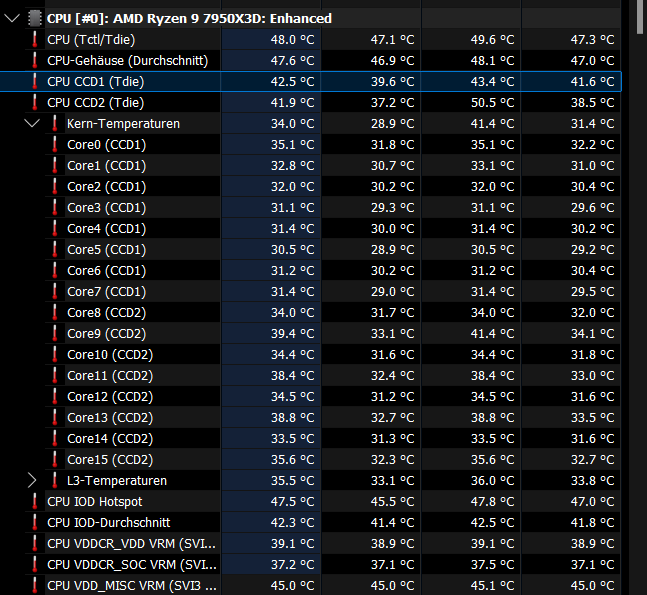Select the CPU (Tctl/Tdie) sensor row
647x595 pixels.
coord(310,40)
